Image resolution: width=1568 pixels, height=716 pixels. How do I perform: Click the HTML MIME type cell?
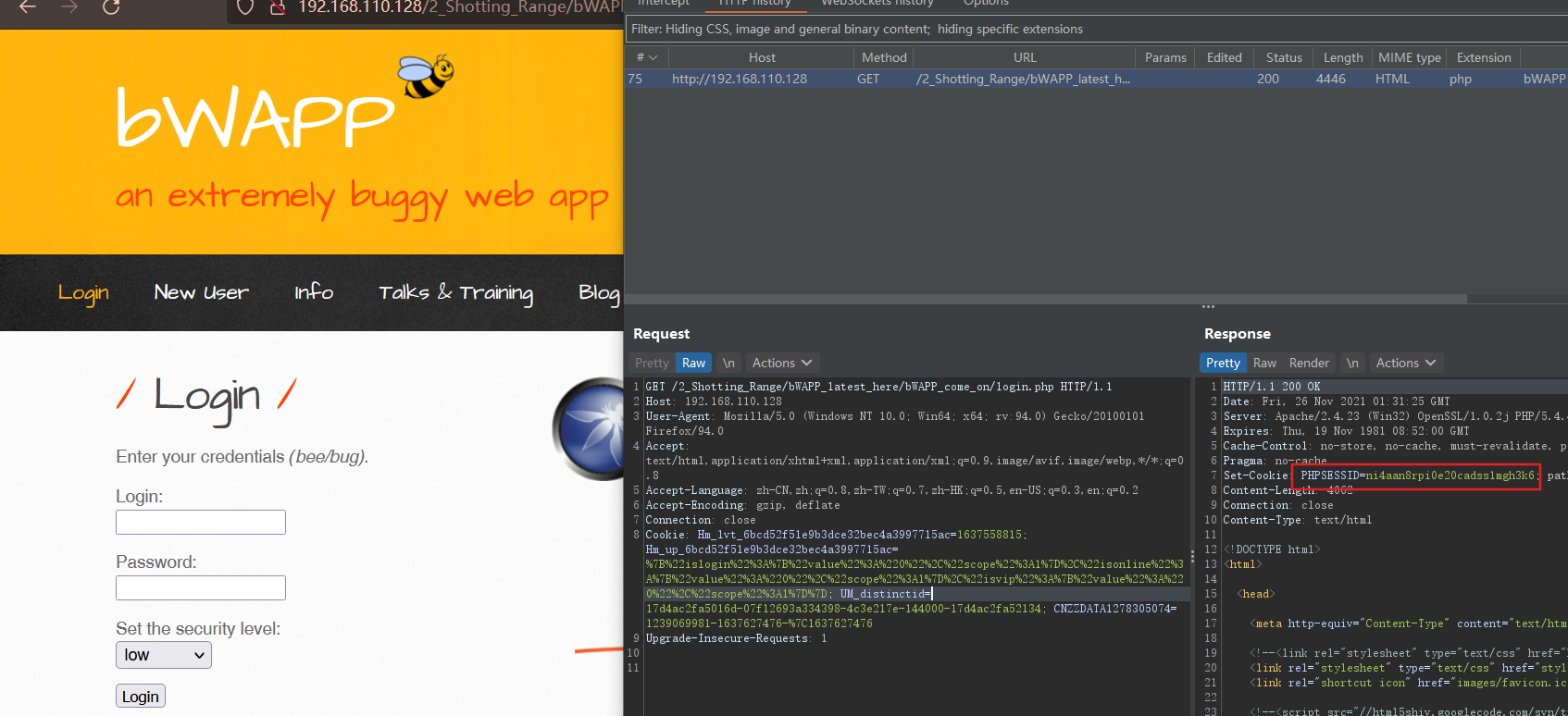[1392, 80]
